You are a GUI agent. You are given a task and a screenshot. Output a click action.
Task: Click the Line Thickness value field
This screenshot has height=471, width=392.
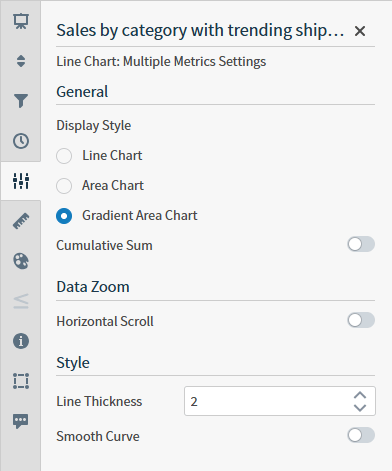[280, 401]
